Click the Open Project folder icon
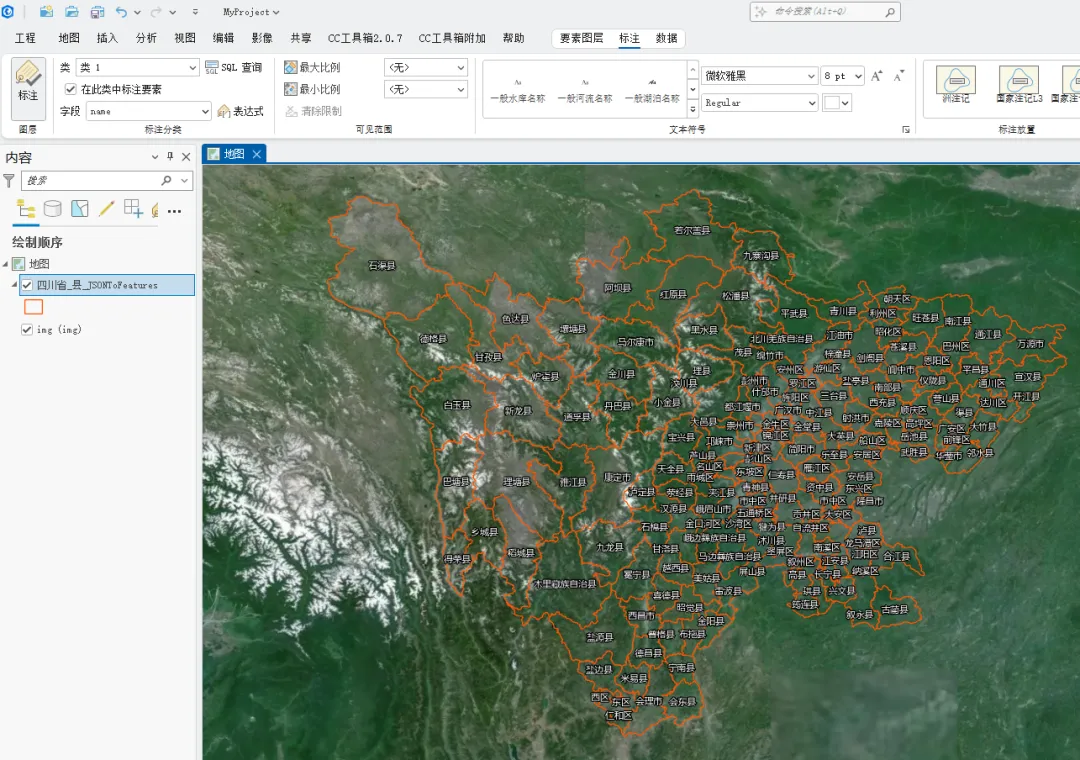The width and height of the screenshot is (1080, 760). [72, 12]
